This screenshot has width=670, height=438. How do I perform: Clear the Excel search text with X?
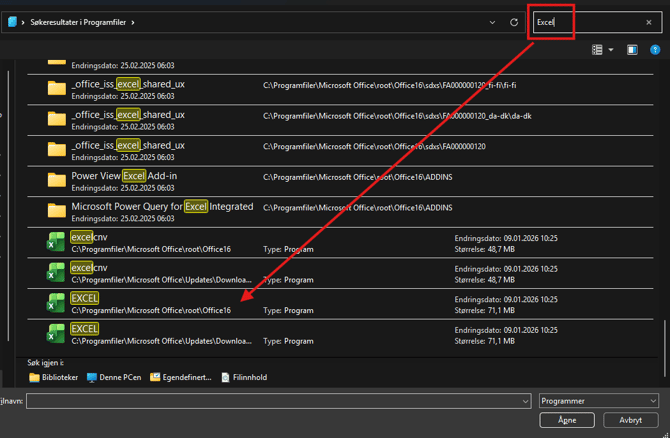pyautogui.click(x=648, y=22)
